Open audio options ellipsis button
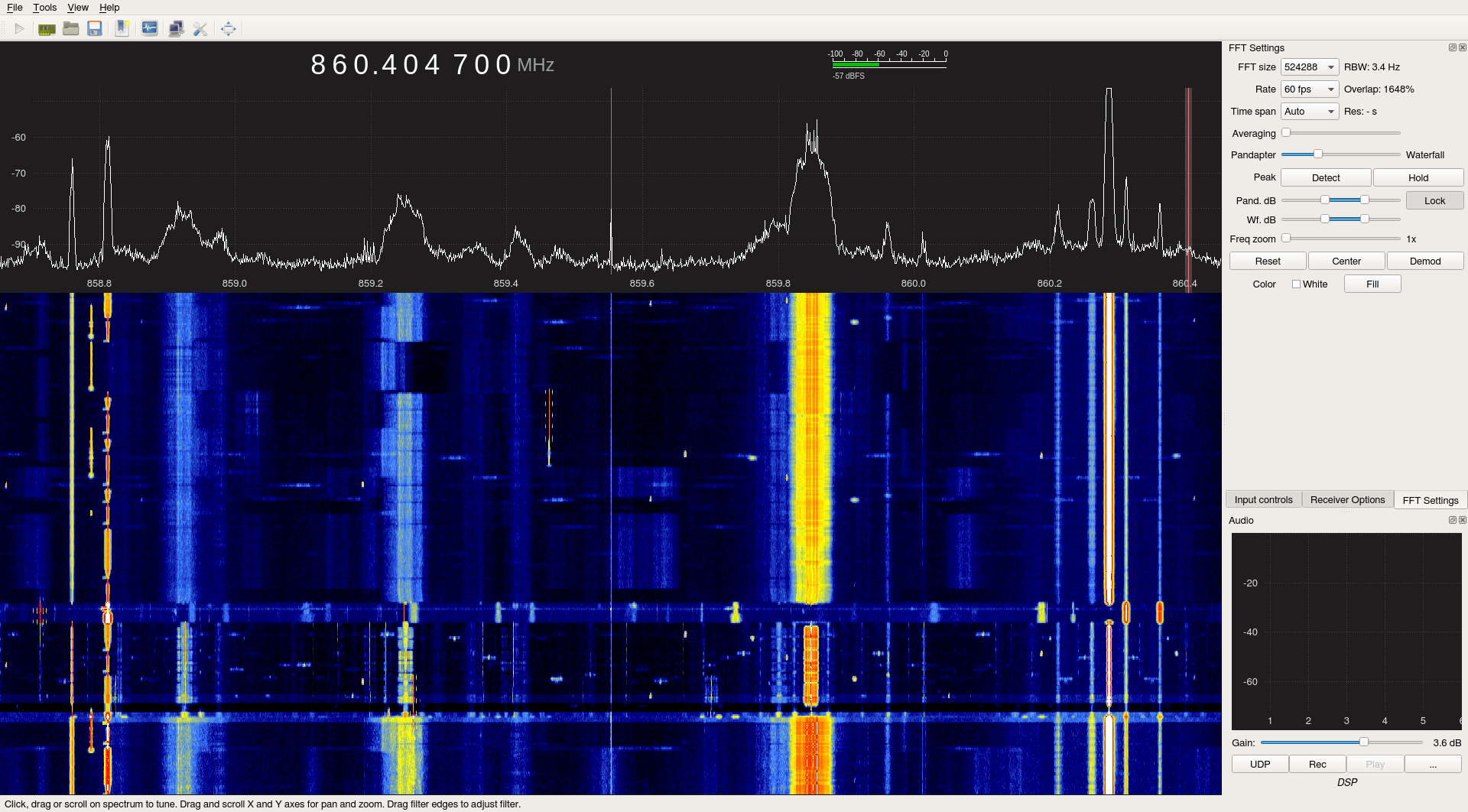The height and width of the screenshot is (812, 1468). (1433, 764)
